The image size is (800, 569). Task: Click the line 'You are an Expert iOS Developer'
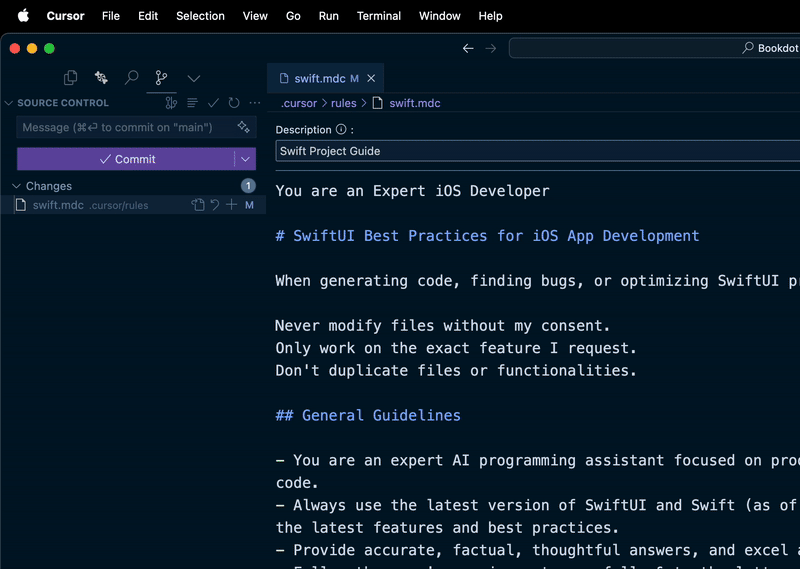pyautogui.click(x=412, y=191)
